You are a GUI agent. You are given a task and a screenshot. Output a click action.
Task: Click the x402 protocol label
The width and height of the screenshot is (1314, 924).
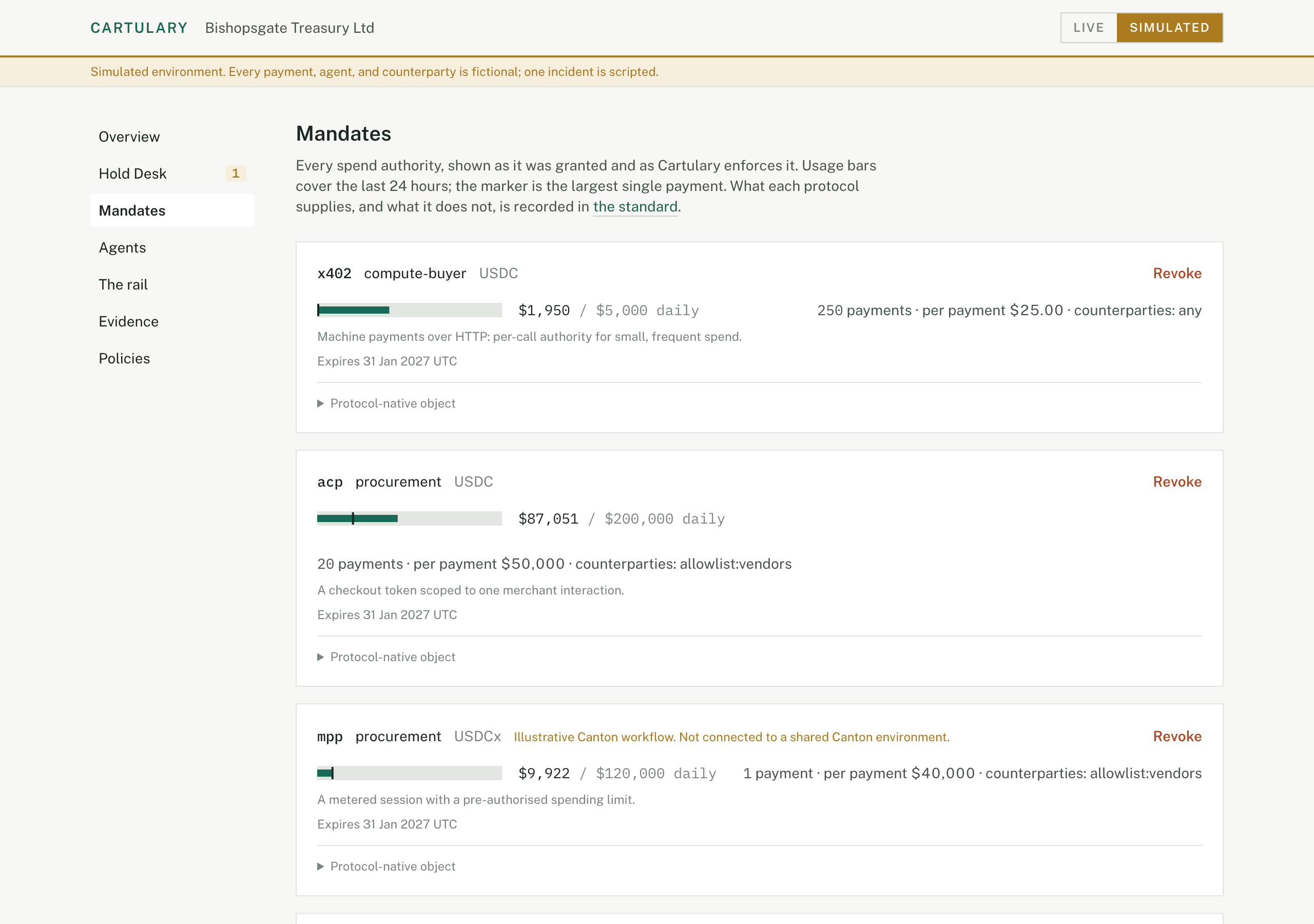pos(334,274)
